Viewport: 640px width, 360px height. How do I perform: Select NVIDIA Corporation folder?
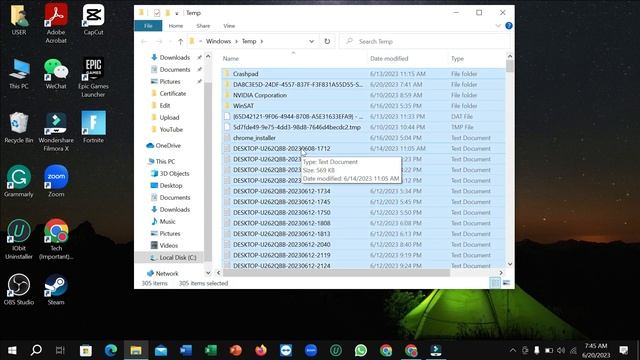[260, 95]
